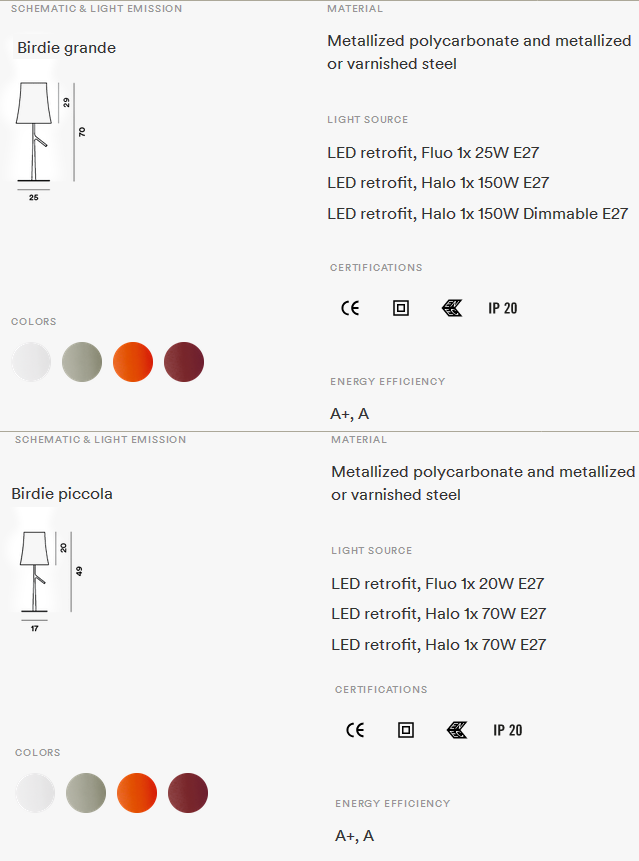Viewport: 639px width, 861px height.
Task: Select the grey color for Birdie piccola
Action: point(86,793)
